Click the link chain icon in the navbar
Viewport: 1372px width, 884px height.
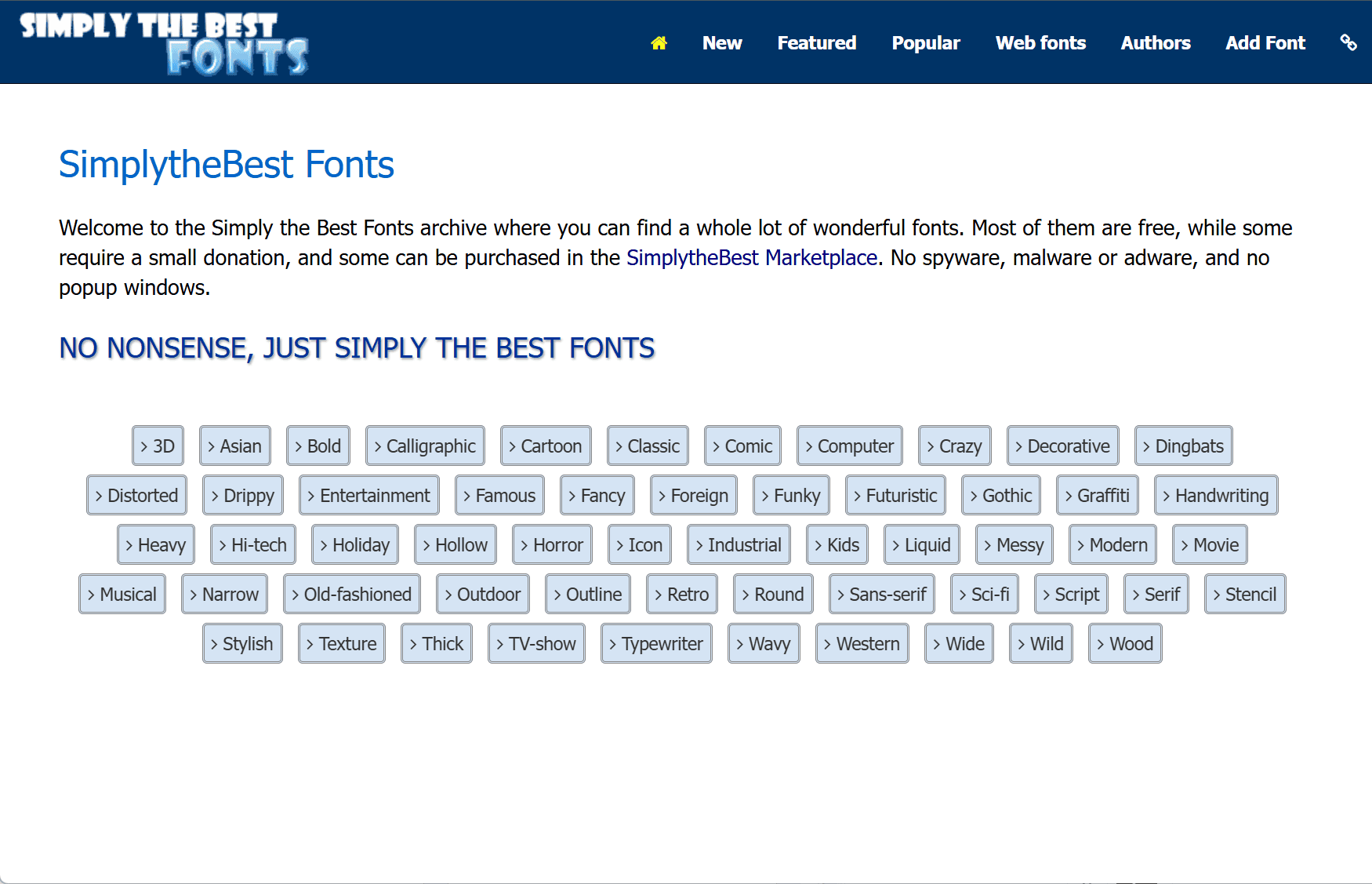click(x=1348, y=42)
